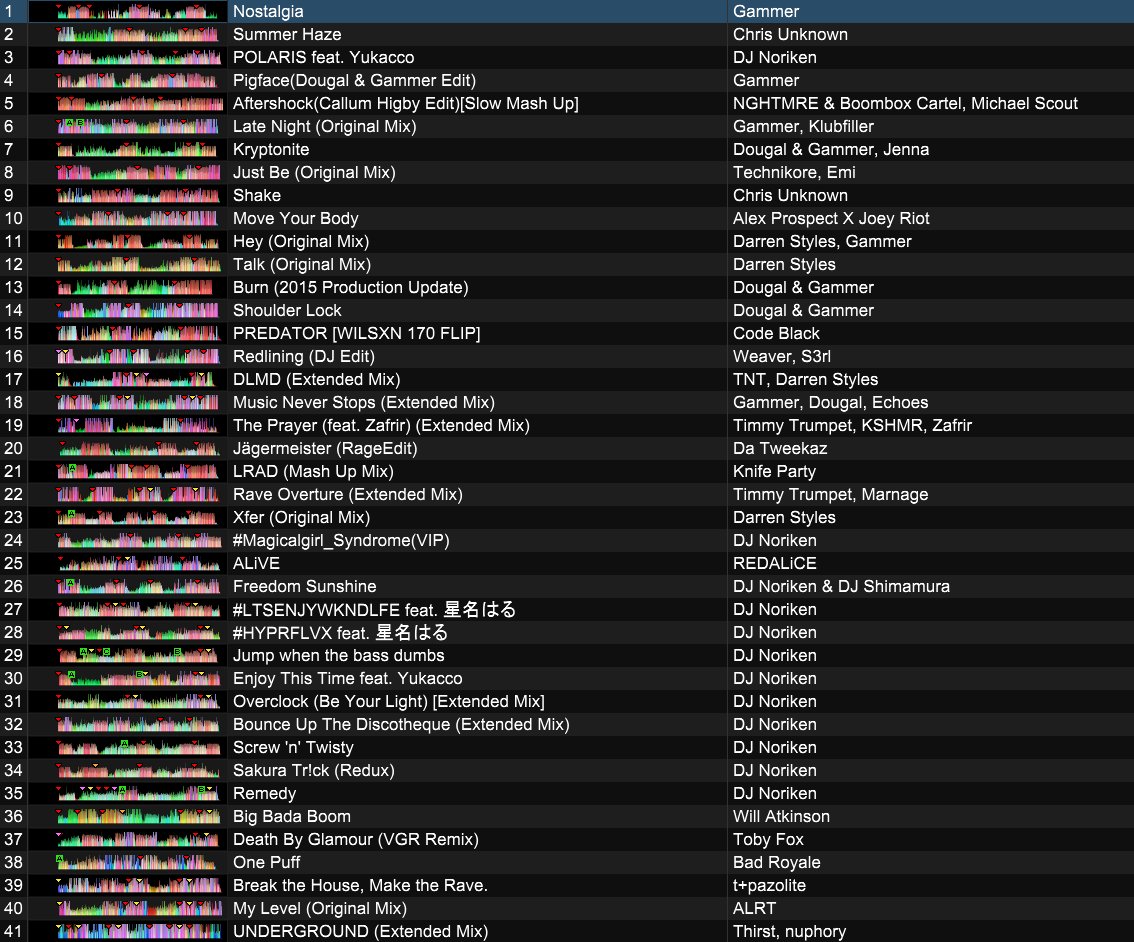Image resolution: width=1134 pixels, height=942 pixels.
Task: Click artist Toby Fox
Action: [769, 839]
